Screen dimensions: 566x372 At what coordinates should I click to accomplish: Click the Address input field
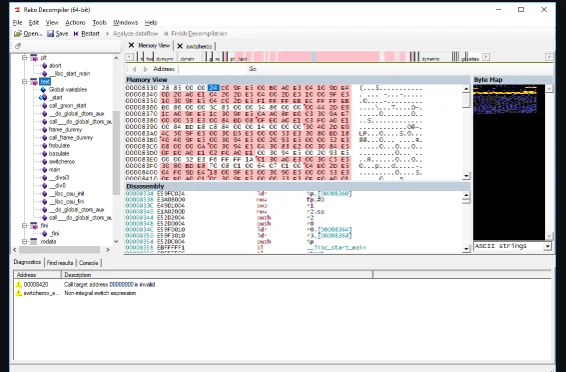coord(212,69)
